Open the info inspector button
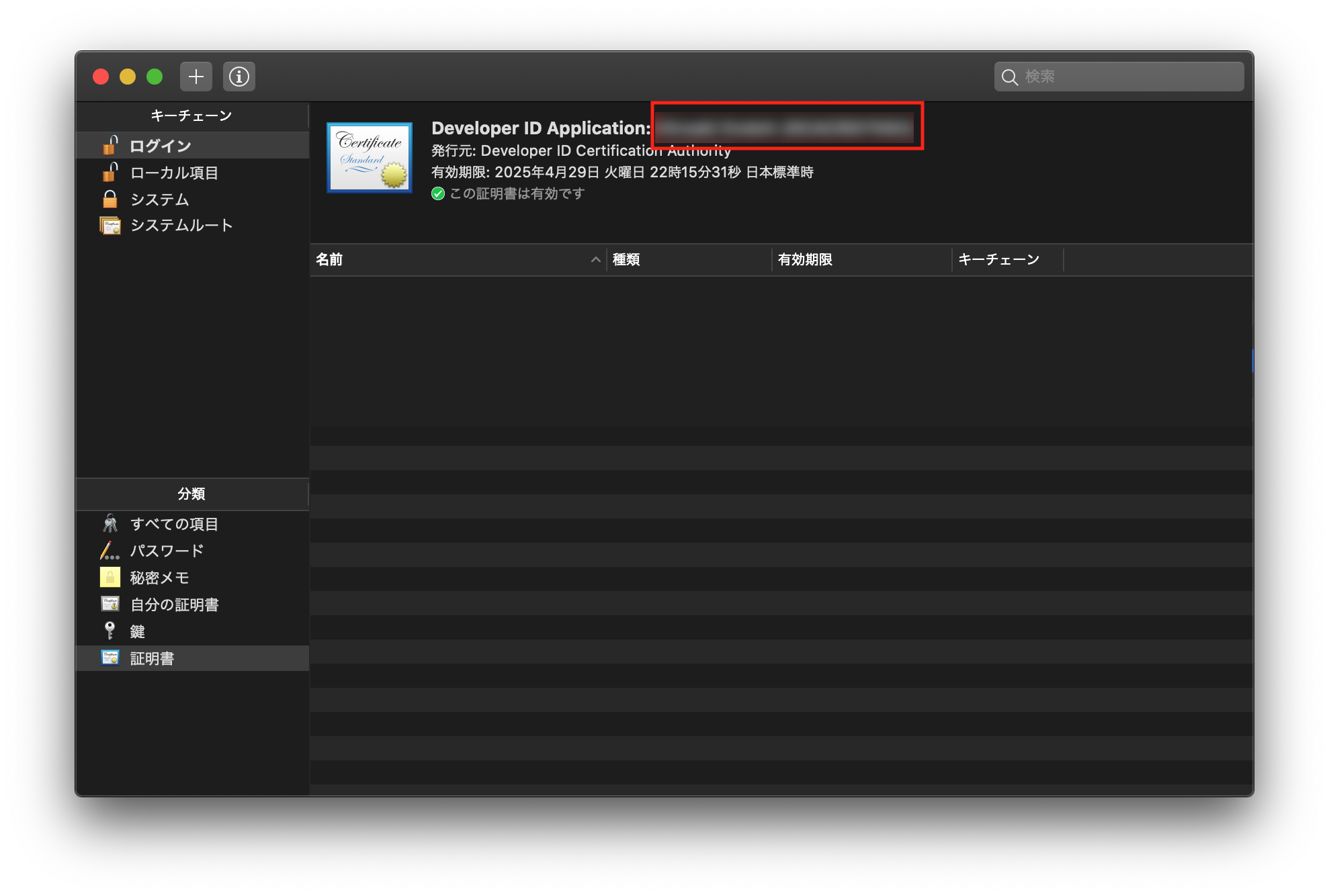Image resolution: width=1329 pixels, height=896 pixels. (239, 77)
